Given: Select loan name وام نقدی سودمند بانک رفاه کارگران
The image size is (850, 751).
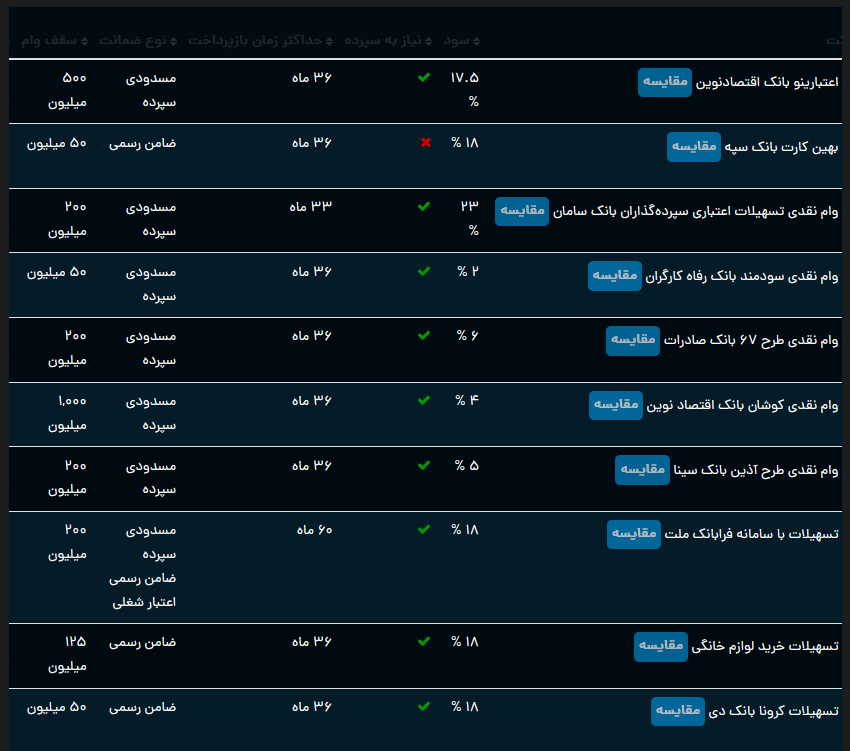Looking at the screenshot, I should (742, 276).
